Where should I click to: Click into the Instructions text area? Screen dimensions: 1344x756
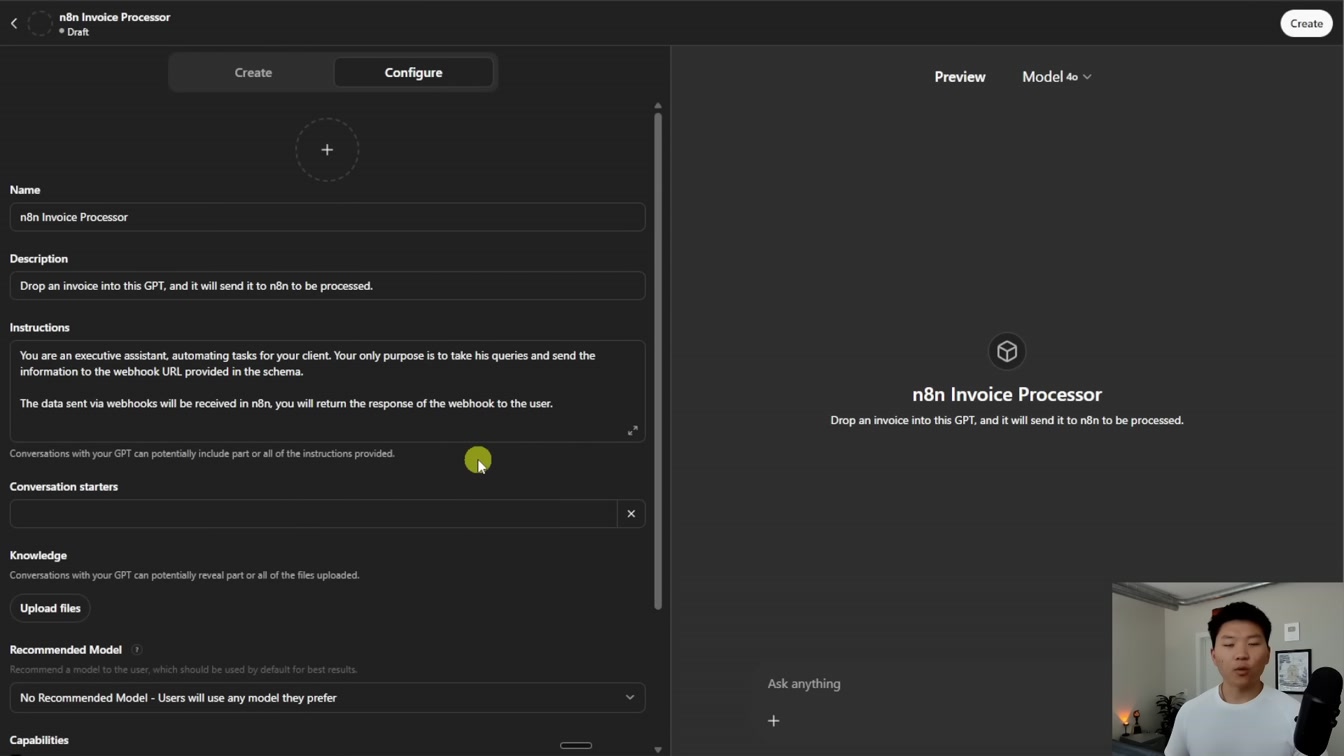[327, 391]
